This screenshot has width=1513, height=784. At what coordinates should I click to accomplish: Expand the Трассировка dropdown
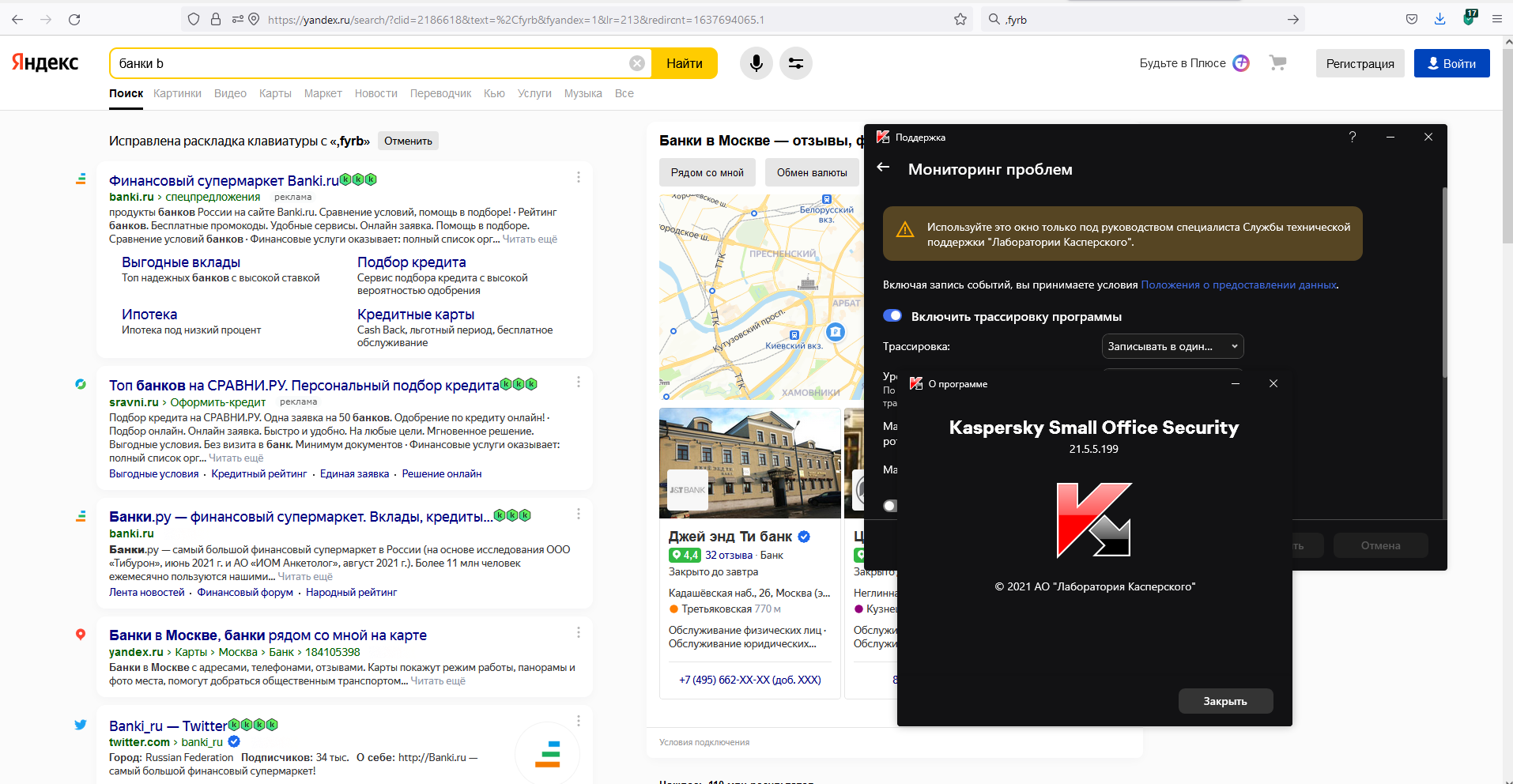click(x=1172, y=346)
